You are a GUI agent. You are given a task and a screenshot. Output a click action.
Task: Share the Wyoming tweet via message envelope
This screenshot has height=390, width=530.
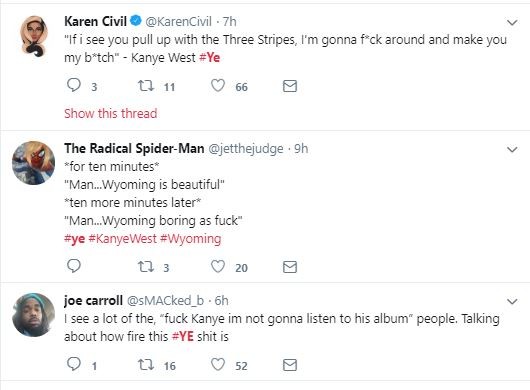pos(290,267)
